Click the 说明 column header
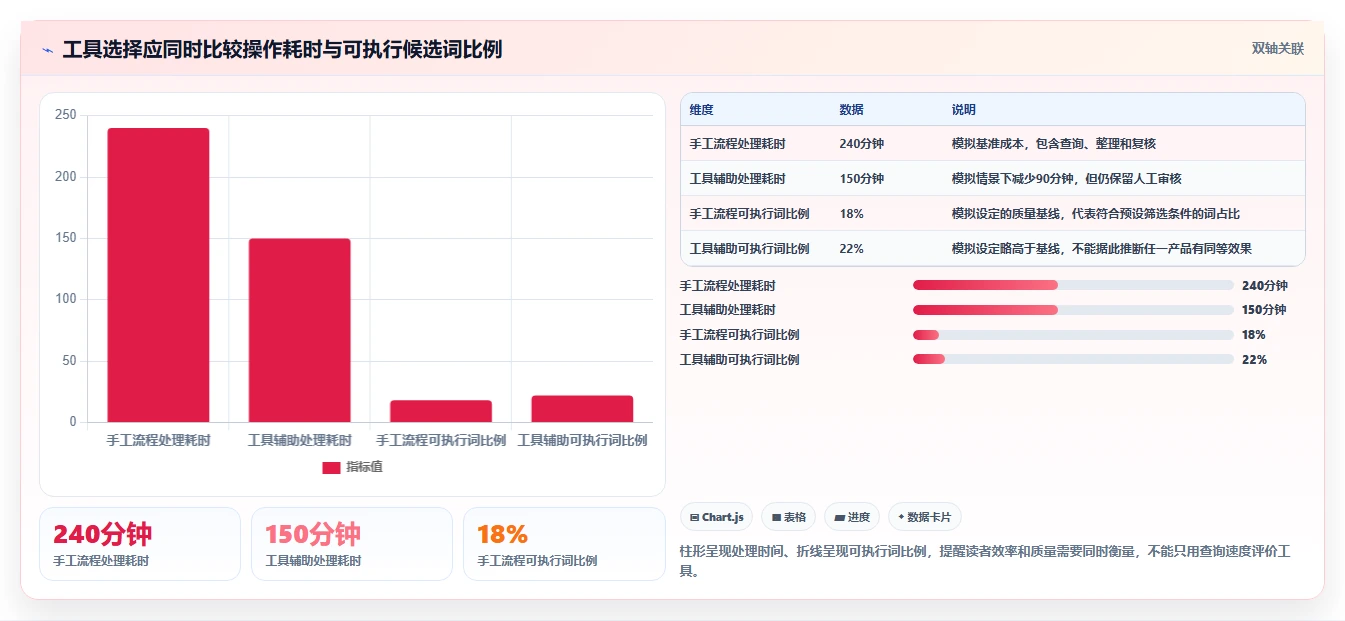The height and width of the screenshot is (621, 1345). pos(963,110)
